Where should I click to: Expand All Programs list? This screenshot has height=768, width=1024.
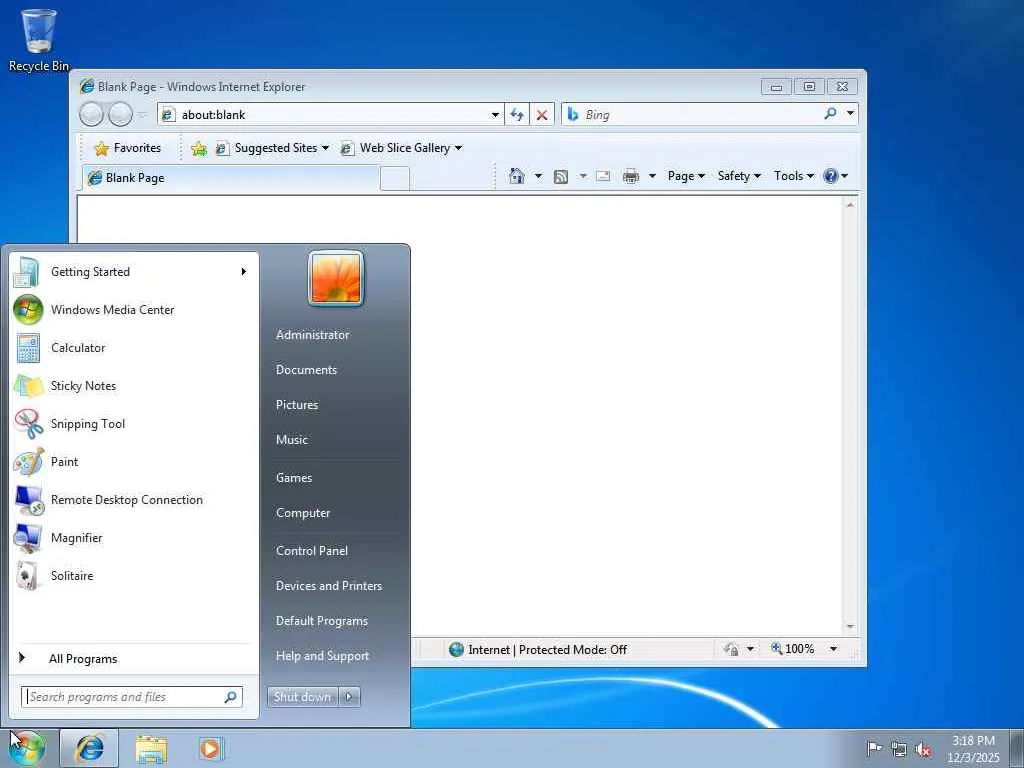pos(134,659)
